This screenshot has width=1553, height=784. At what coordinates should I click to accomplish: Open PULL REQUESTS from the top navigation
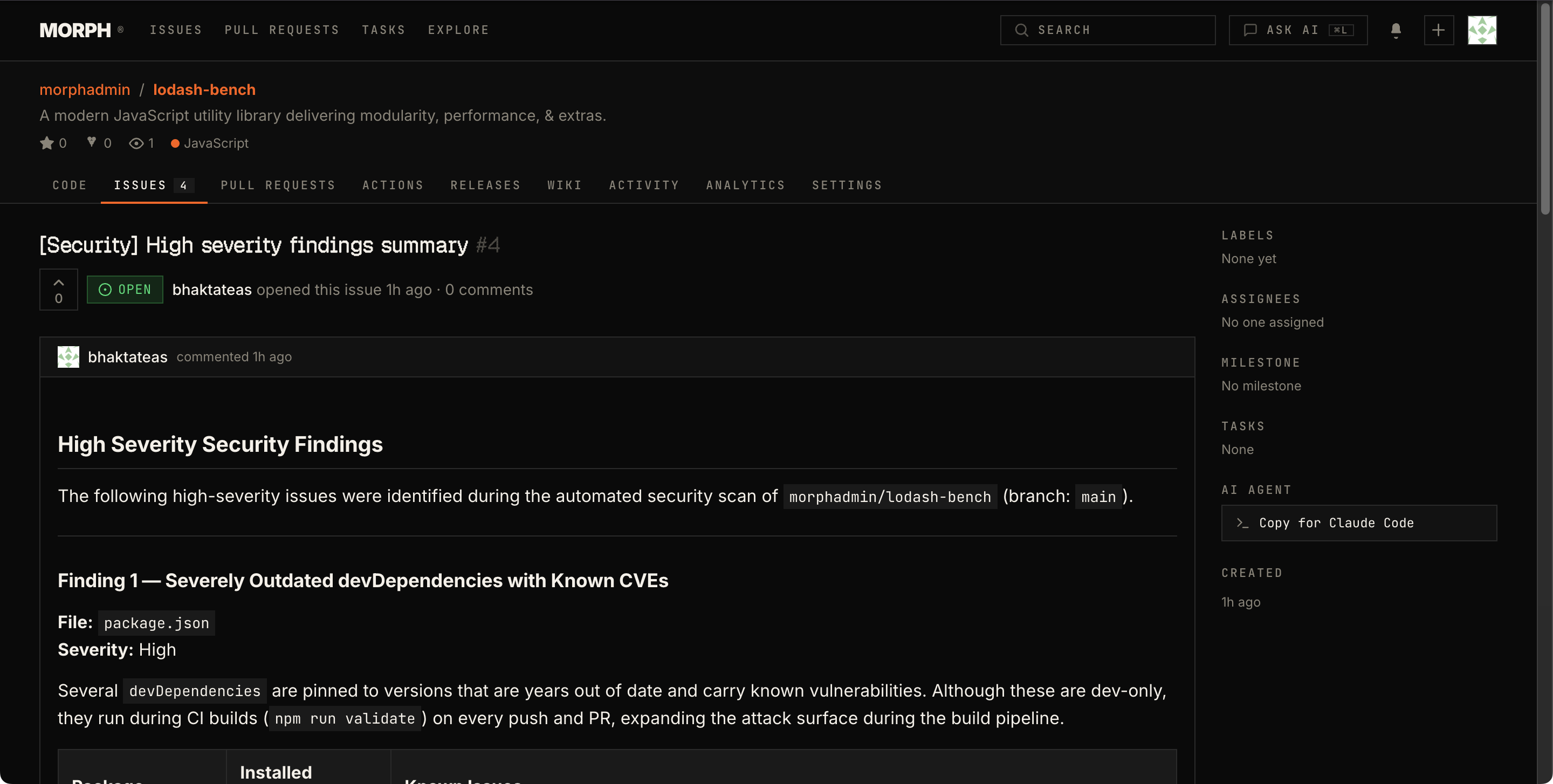pos(281,30)
